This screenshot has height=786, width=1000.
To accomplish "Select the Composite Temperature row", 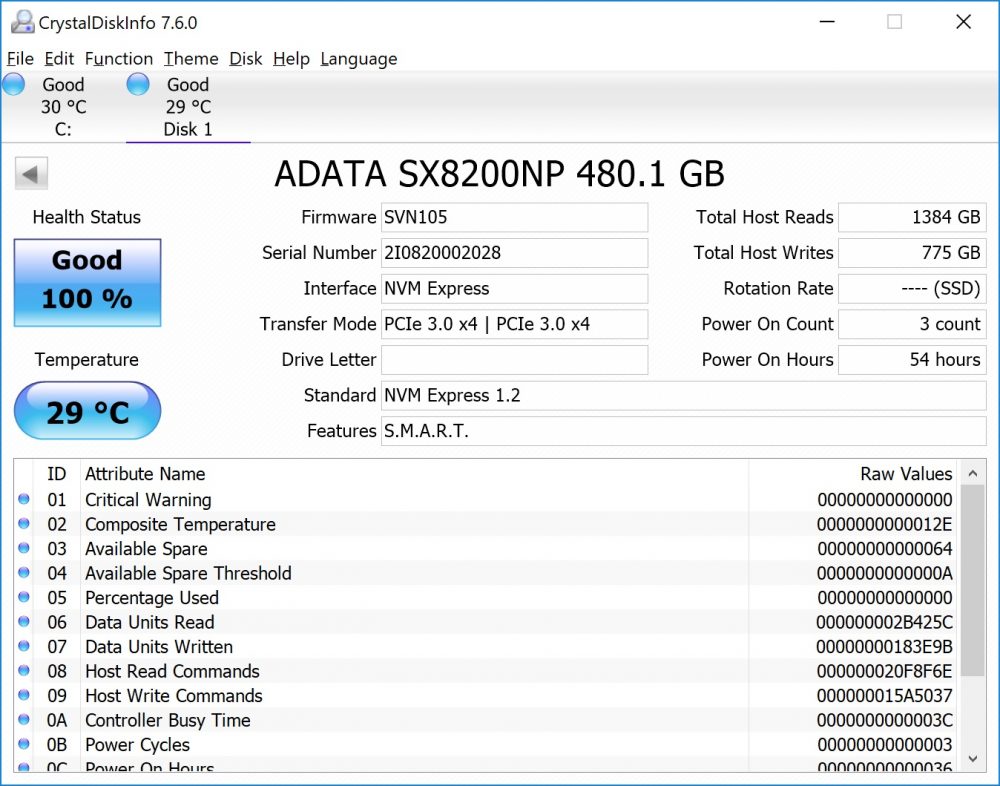I will [x=485, y=524].
